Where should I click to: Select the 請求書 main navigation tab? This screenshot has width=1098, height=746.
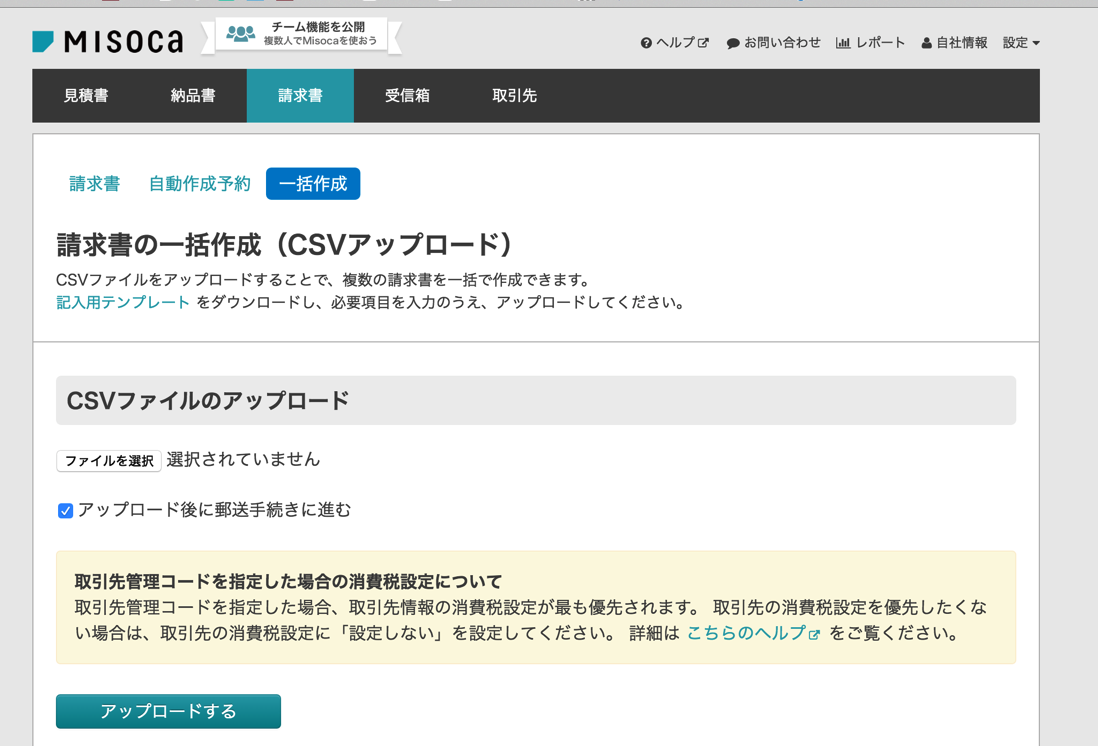[300, 96]
